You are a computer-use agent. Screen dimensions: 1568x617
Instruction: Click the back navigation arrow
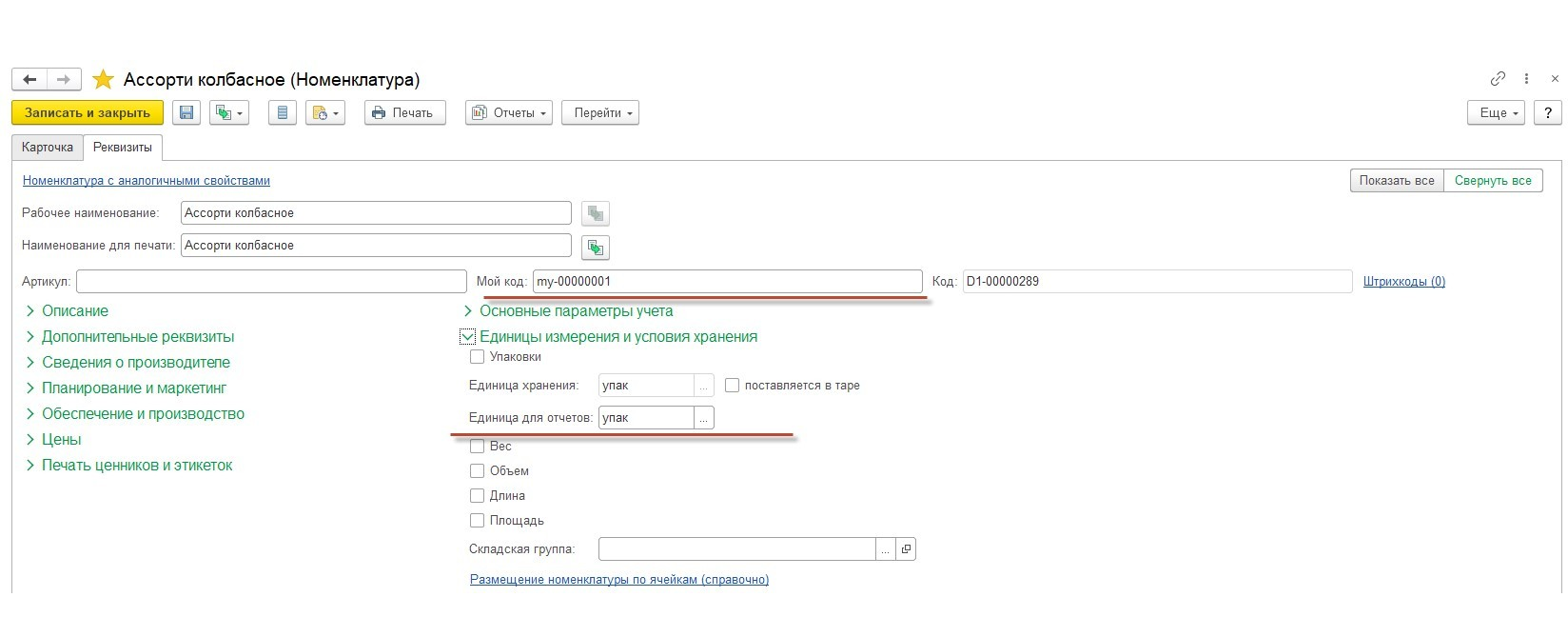click(x=29, y=80)
